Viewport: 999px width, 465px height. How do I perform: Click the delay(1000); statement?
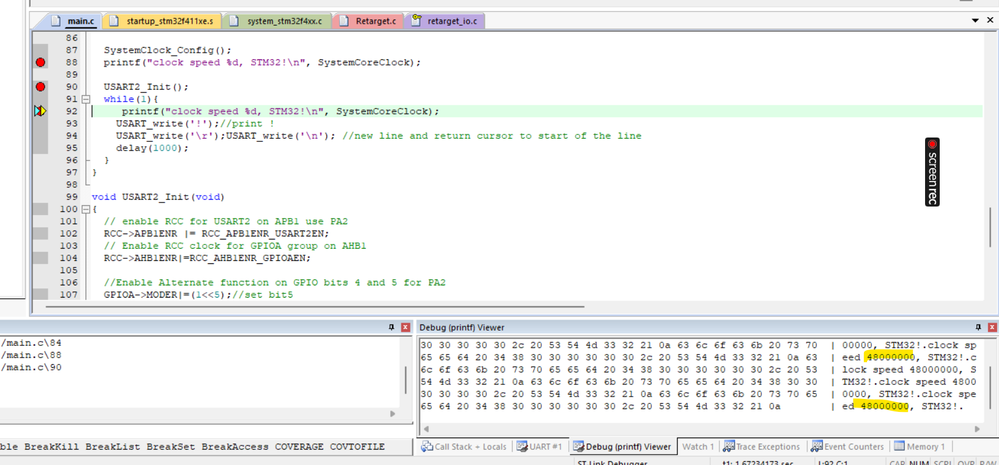pyautogui.click(x=152, y=148)
